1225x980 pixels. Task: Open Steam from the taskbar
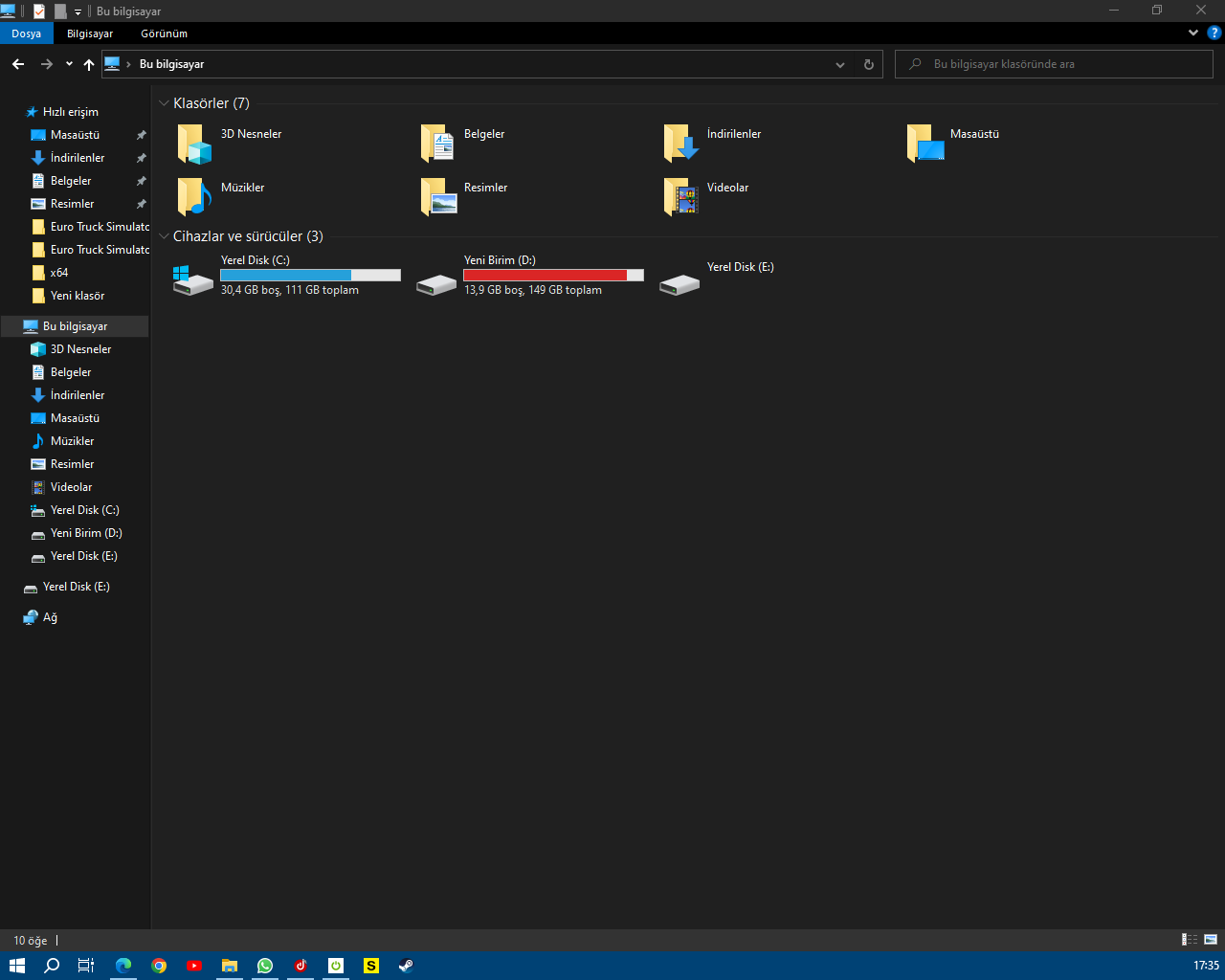pyautogui.click(x=407, y=966)
